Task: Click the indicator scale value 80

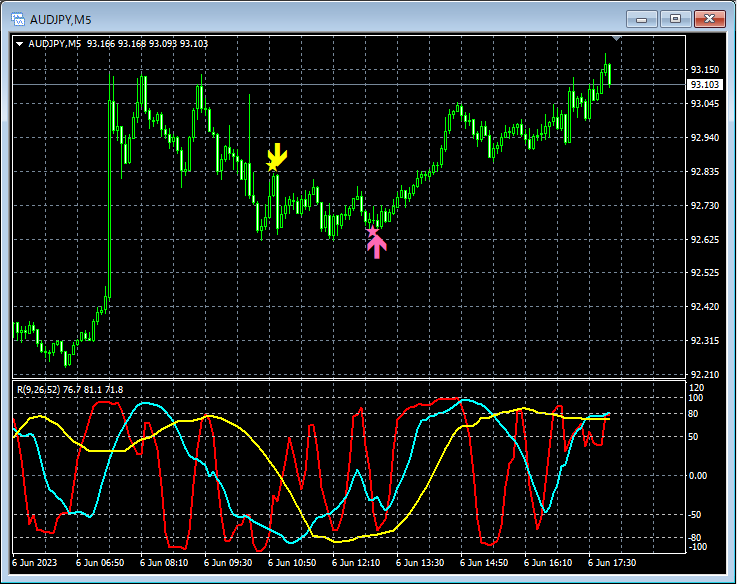Action: click(693, 414)
